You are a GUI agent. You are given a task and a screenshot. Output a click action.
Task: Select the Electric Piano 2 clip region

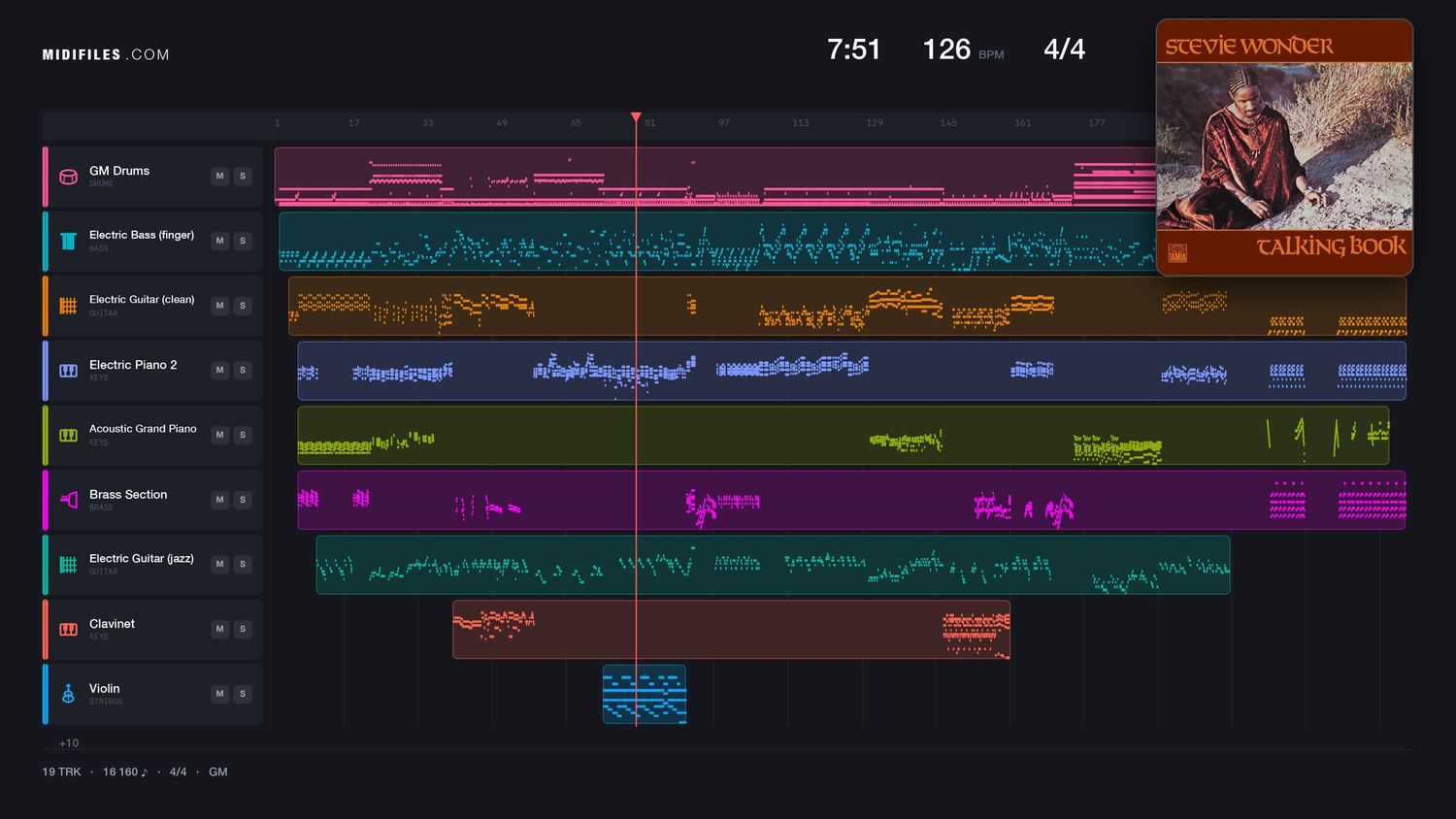pyautogui.click(x=851, y=371)
